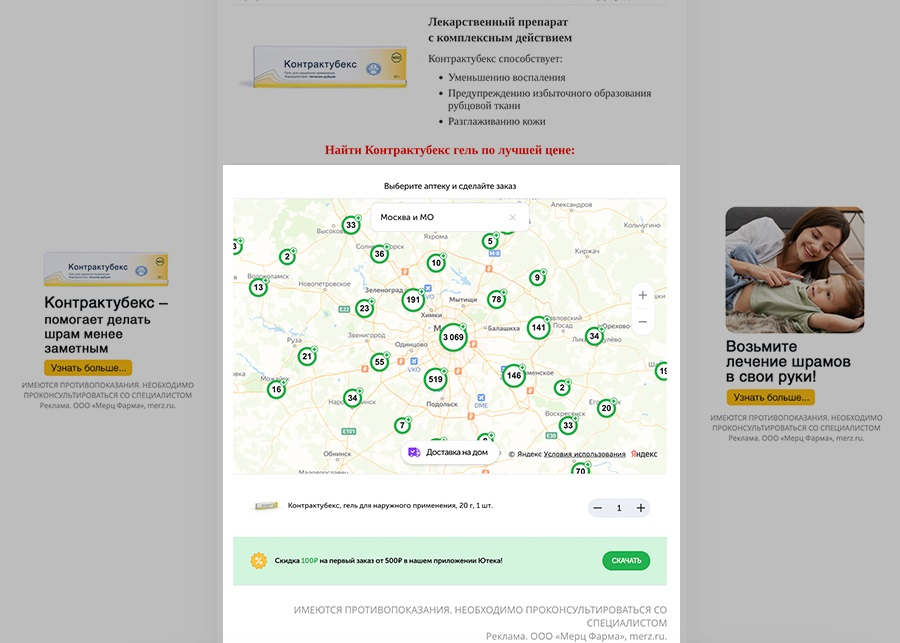Click the cluster marker 13
Image resolution: width=900 pixels, height=643 pixels.
[x=258, y=287]
